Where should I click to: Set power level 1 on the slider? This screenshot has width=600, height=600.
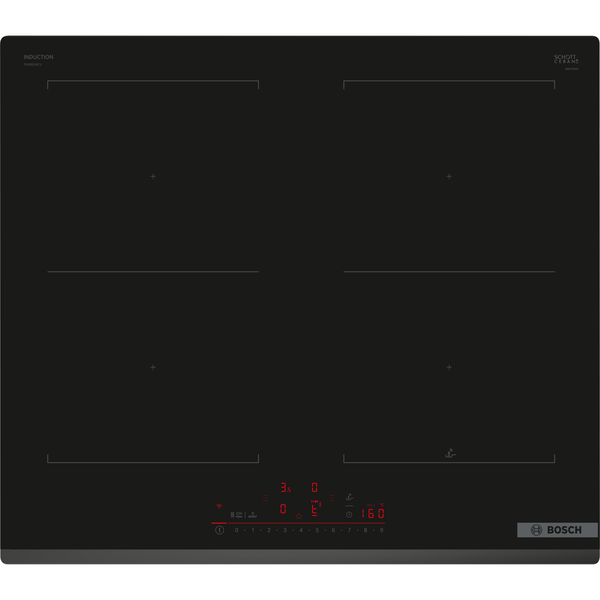[x=253, y=530]
